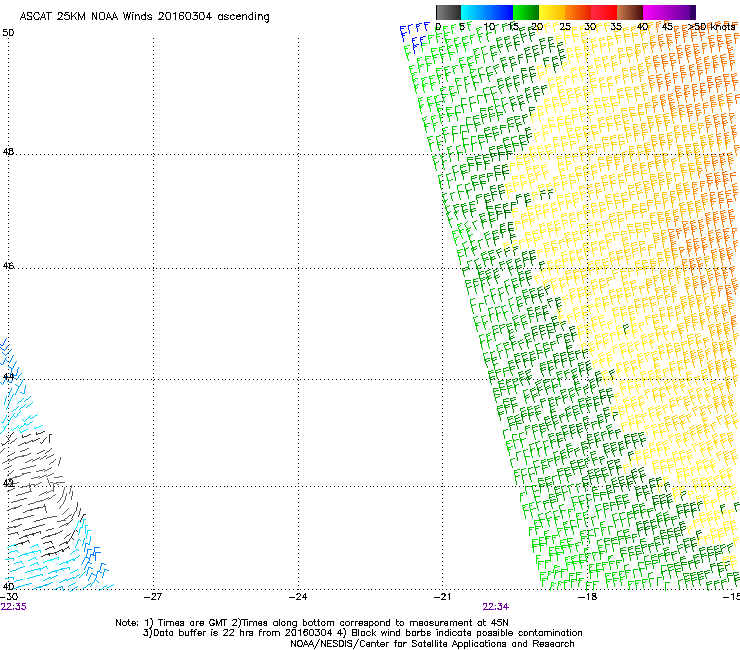Image resolution: width=740 pixels, height=650 pixels.
Task: Click the purple "22:34" swath time label
Action: point(496,607)
